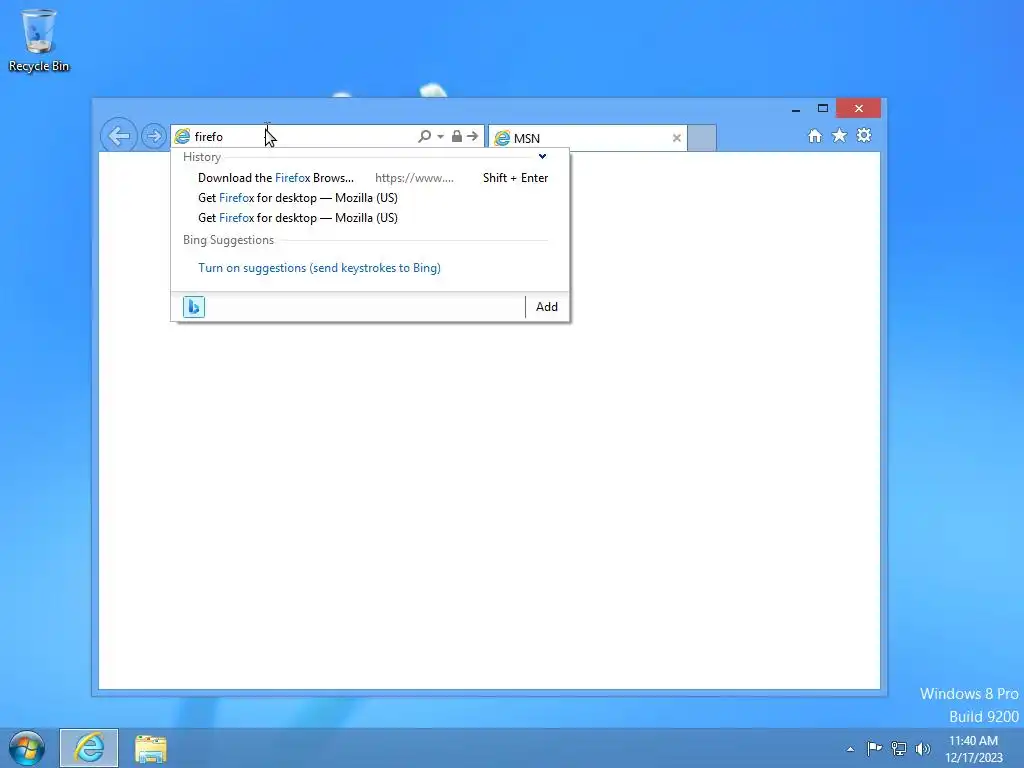This screenshot has width=1024, height=768.
Task: Click the Internet Explorer page icon in address bar
Action: (183, 136)
